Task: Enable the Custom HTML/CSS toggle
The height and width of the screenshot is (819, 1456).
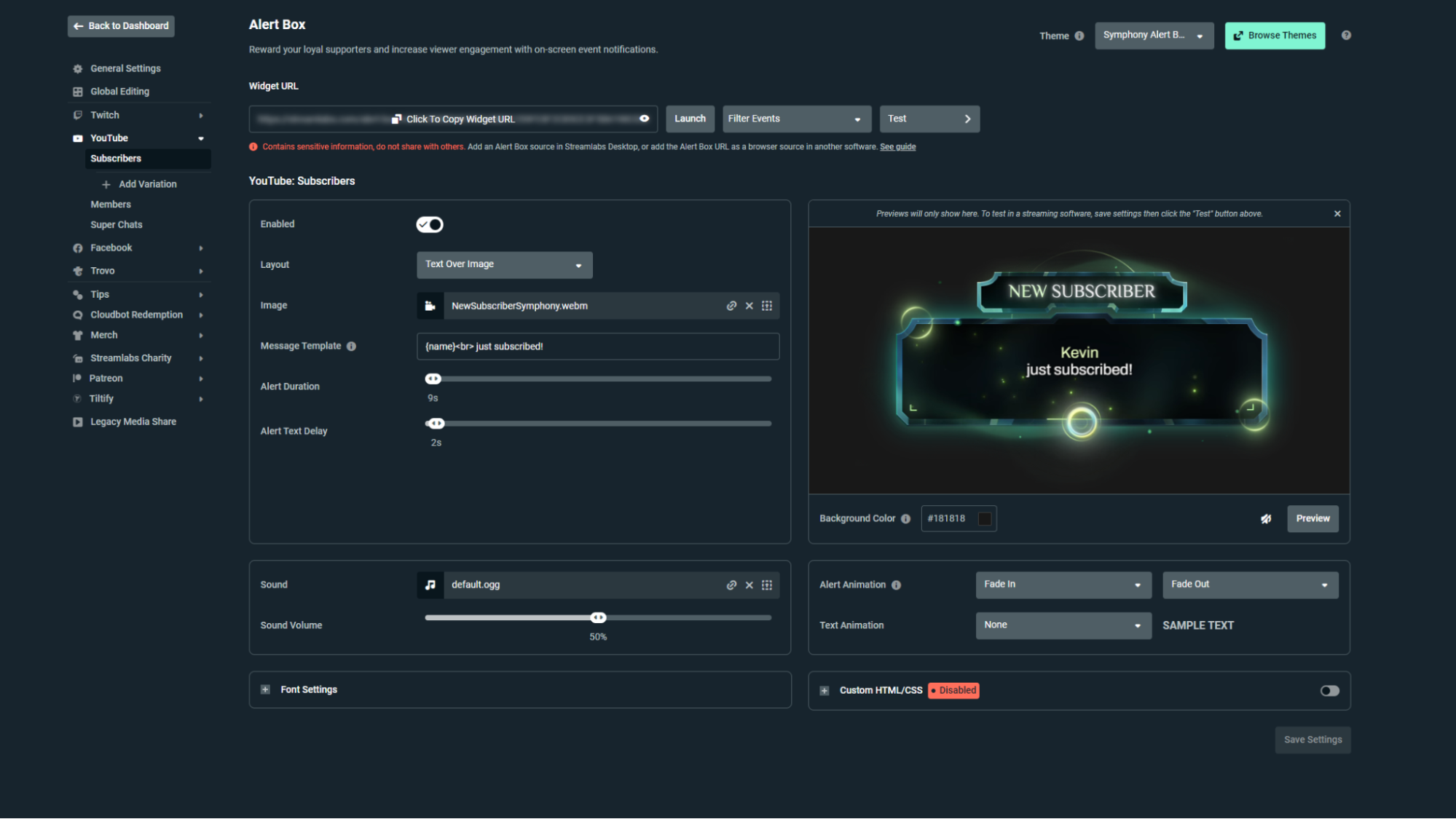Action: click(1329, 691)
